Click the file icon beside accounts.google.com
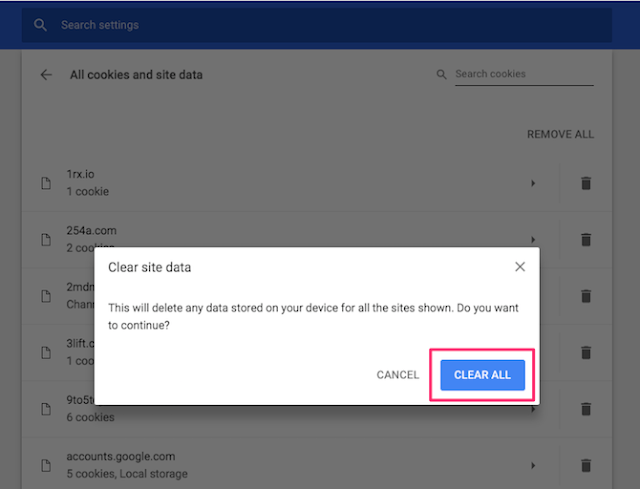 coord(45,465)
